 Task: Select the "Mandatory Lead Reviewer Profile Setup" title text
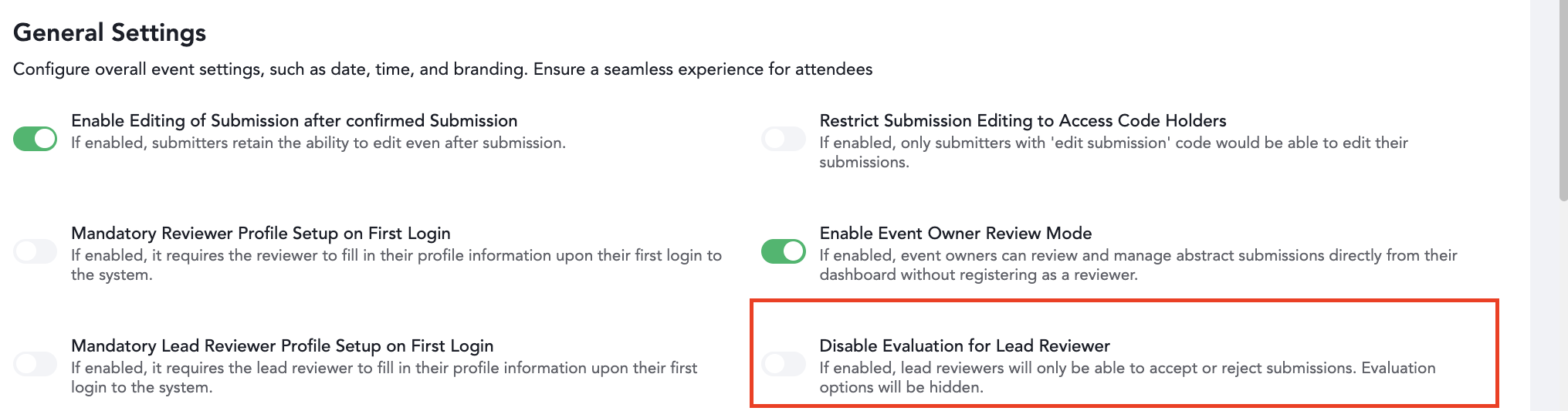[x=282, y=345]
